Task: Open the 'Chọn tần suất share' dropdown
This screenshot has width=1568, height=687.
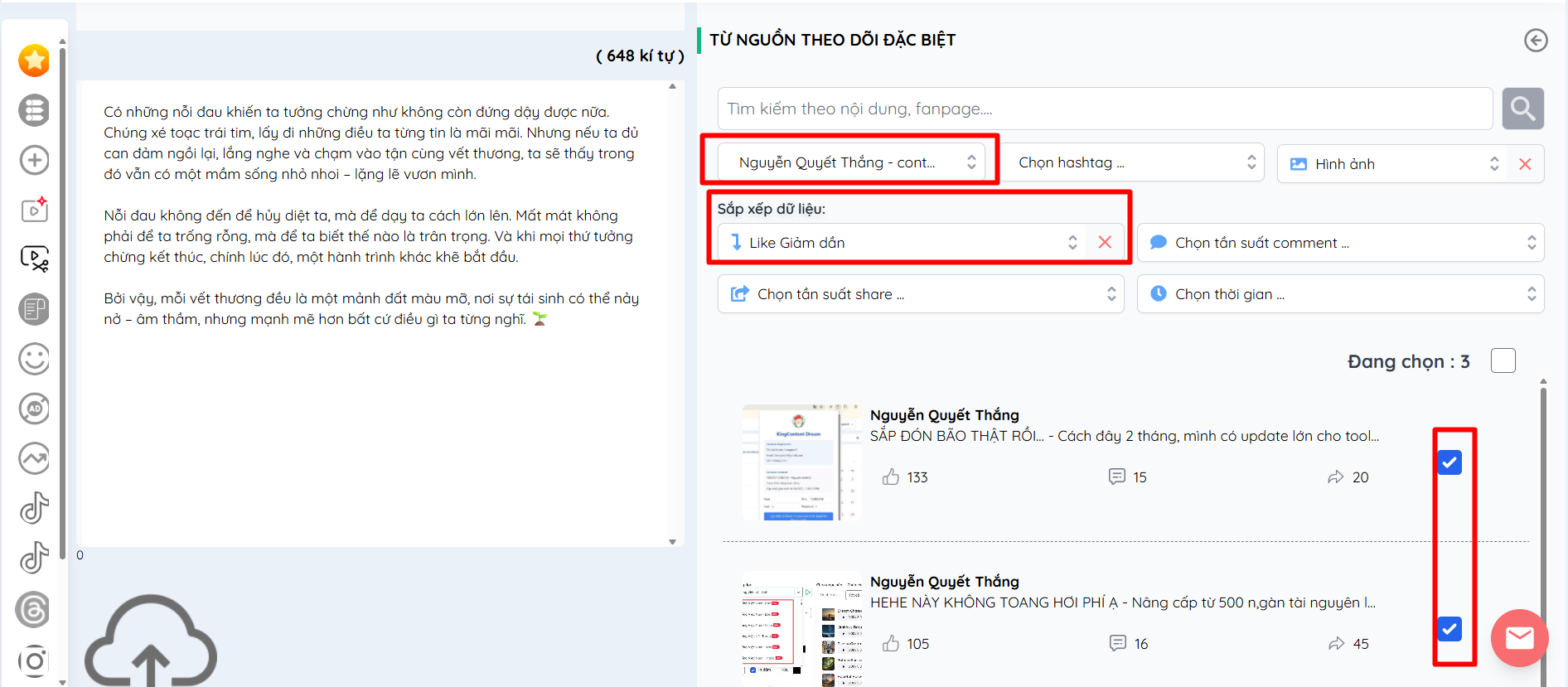Action: (x=920, y=294)
